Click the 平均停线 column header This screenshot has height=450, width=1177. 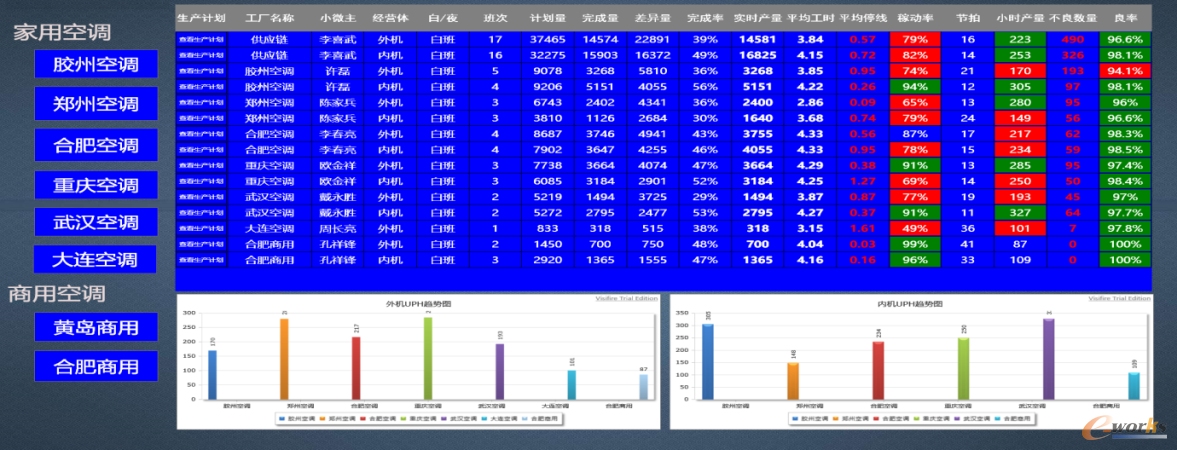pyautogui.click(x=863, y=17)
